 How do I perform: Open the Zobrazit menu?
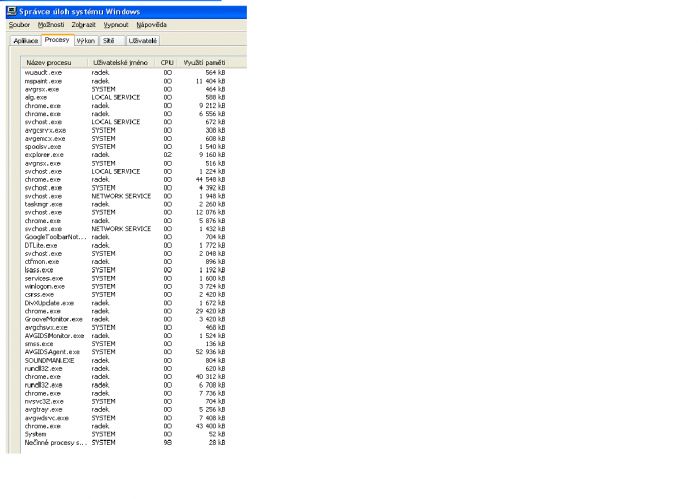[x=84, y=25]
